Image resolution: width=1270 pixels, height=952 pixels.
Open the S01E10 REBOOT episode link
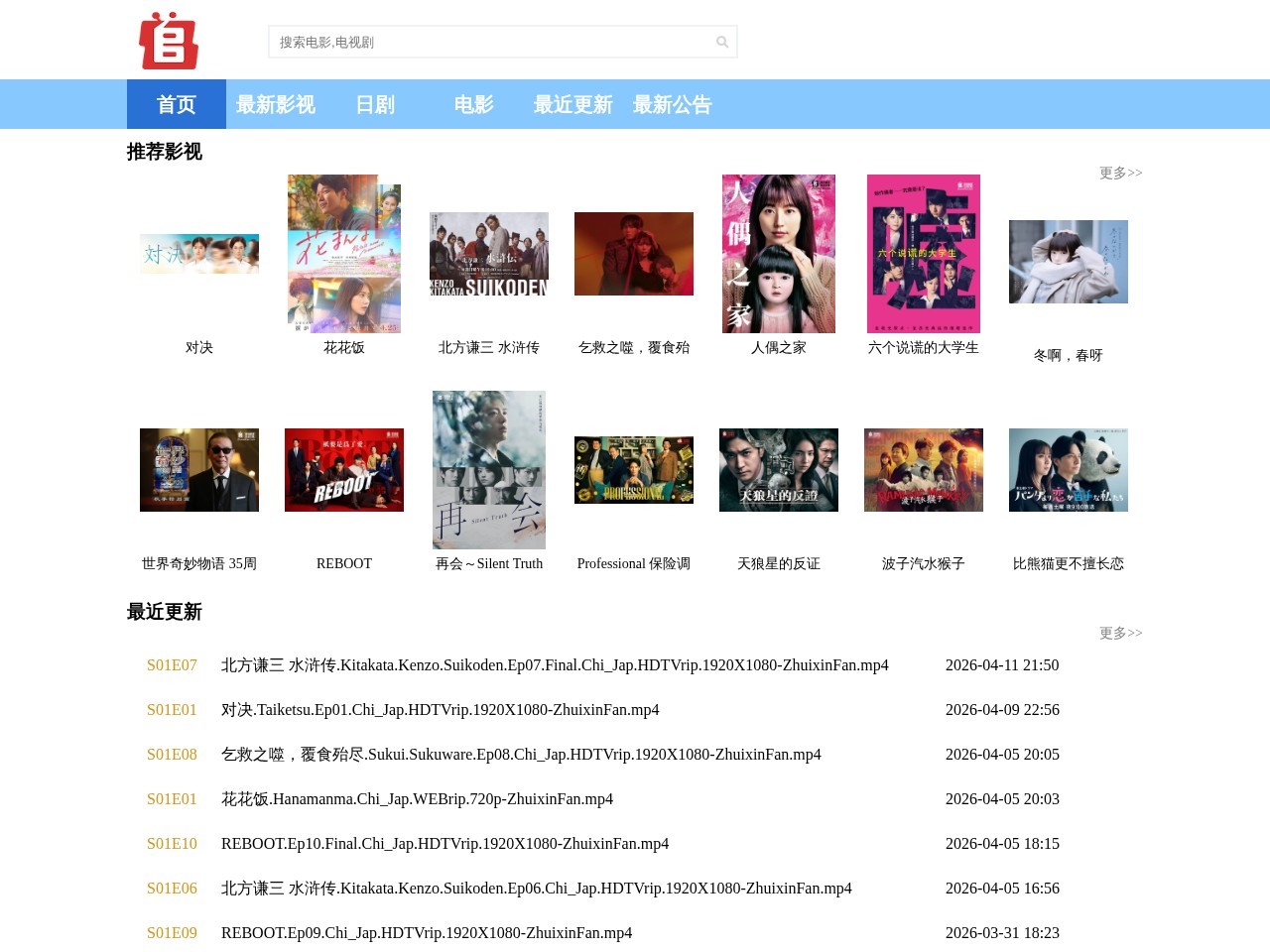(172, 844)
